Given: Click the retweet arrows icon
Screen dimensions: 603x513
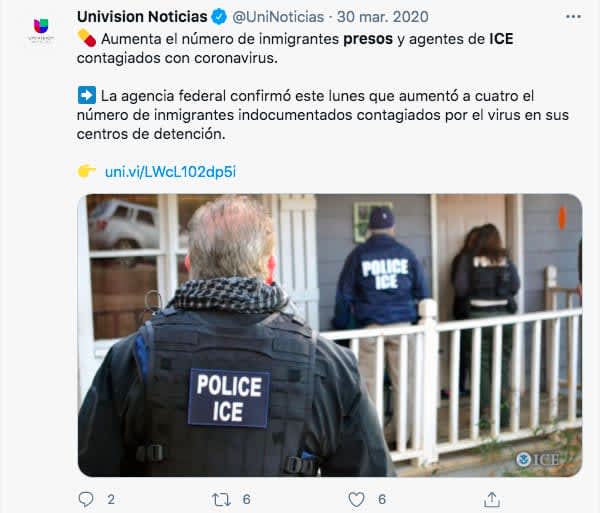Looking at the screenshot, I should click(x=222, y=500).
